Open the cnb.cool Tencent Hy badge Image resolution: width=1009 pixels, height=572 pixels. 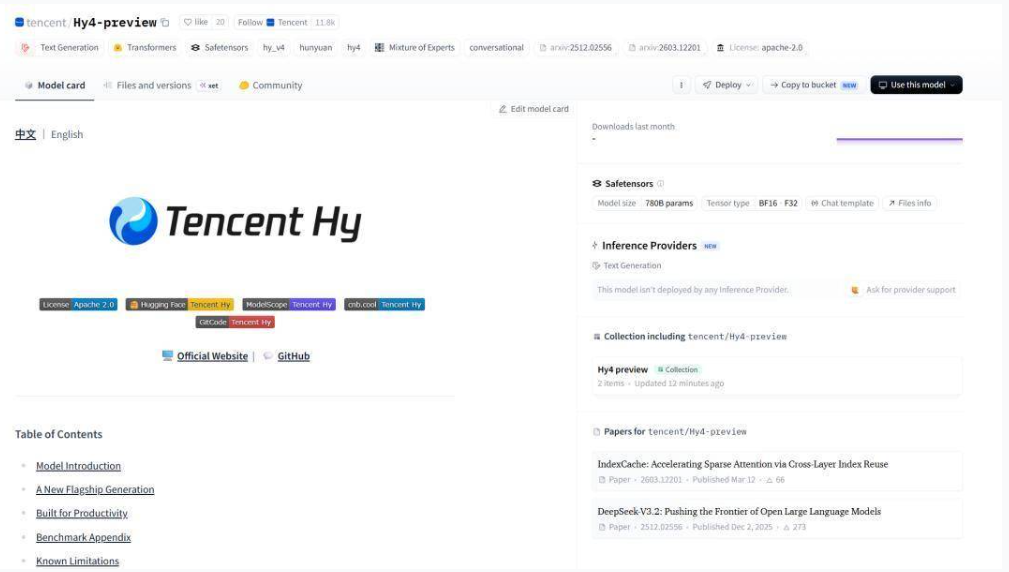pyautogui.click(x=384, y=304)
